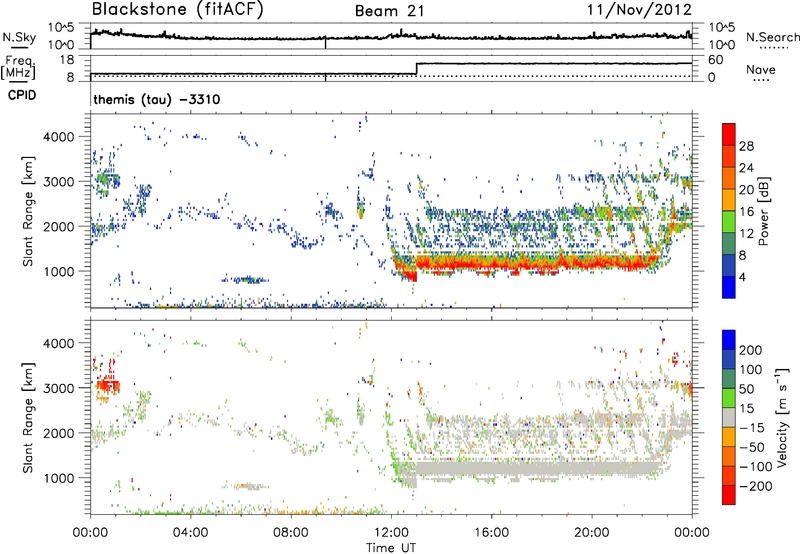The width and height of the screenshot is (800, 554).
Task: Pick the gray Velocity band between 15 and -15
Action: [729, 417]
